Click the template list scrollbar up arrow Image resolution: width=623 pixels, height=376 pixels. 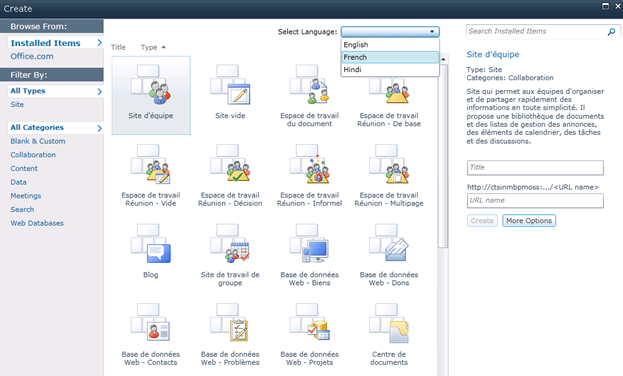tap(443, 59)
